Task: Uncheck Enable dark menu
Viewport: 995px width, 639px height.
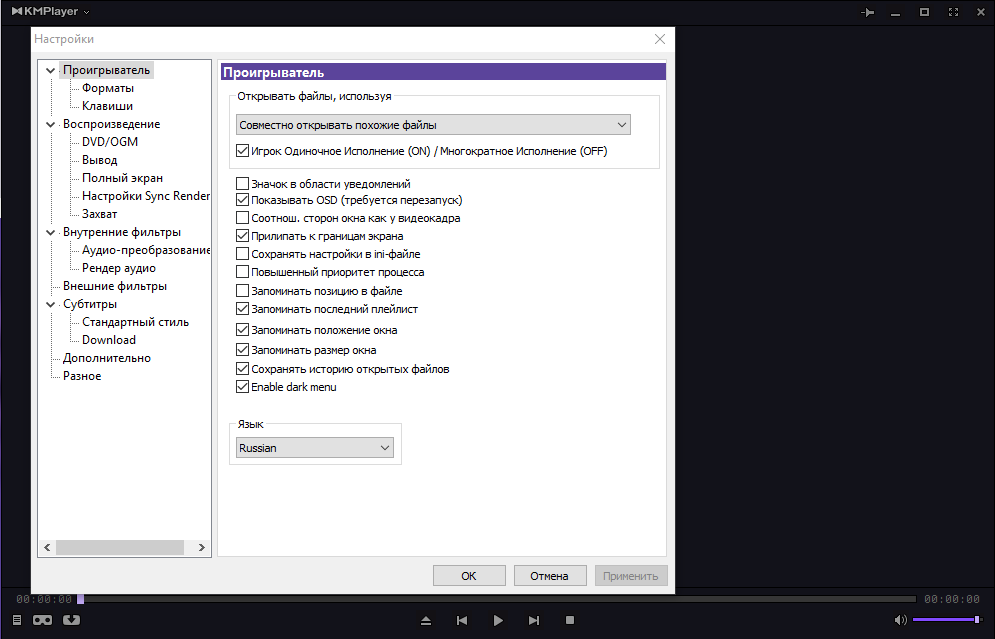Action: click(x=242, y=387)
